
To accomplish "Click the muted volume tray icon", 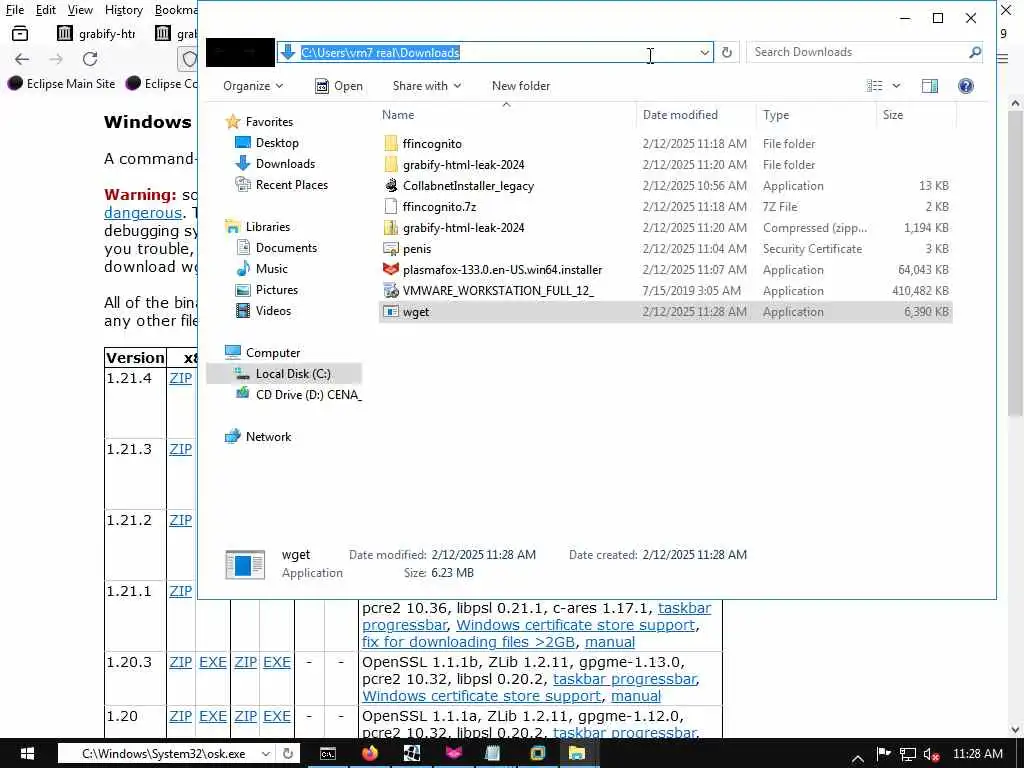I will [x=932, y=754].
